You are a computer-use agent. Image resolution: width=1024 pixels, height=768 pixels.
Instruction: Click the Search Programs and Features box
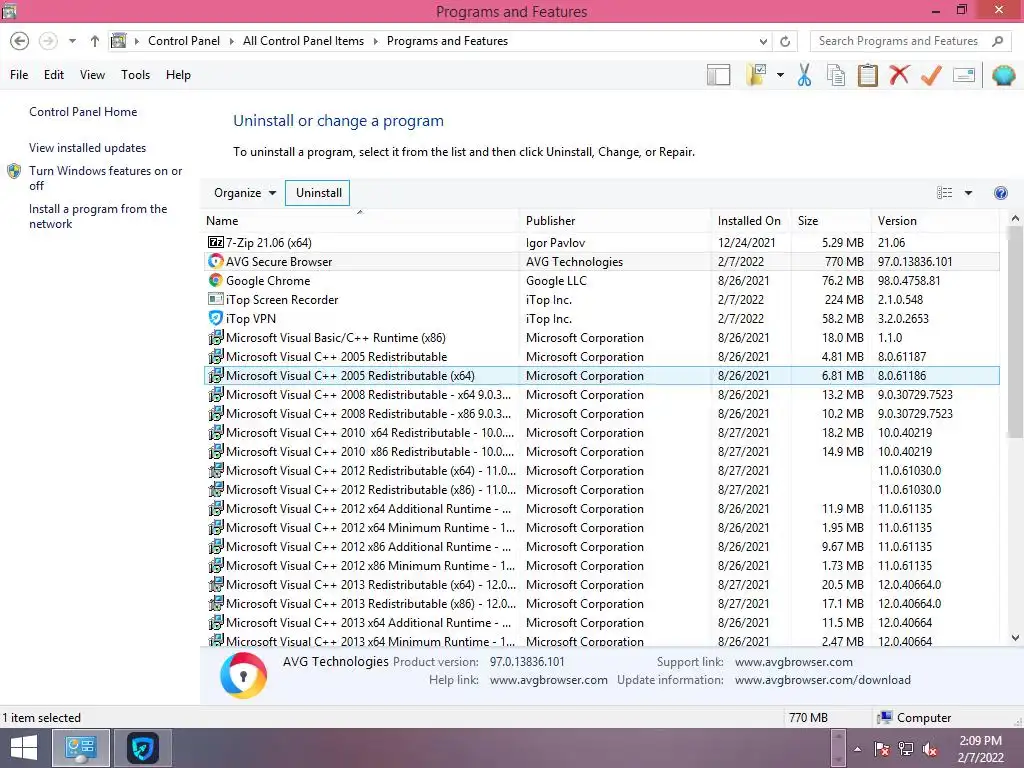click(911, 41)
